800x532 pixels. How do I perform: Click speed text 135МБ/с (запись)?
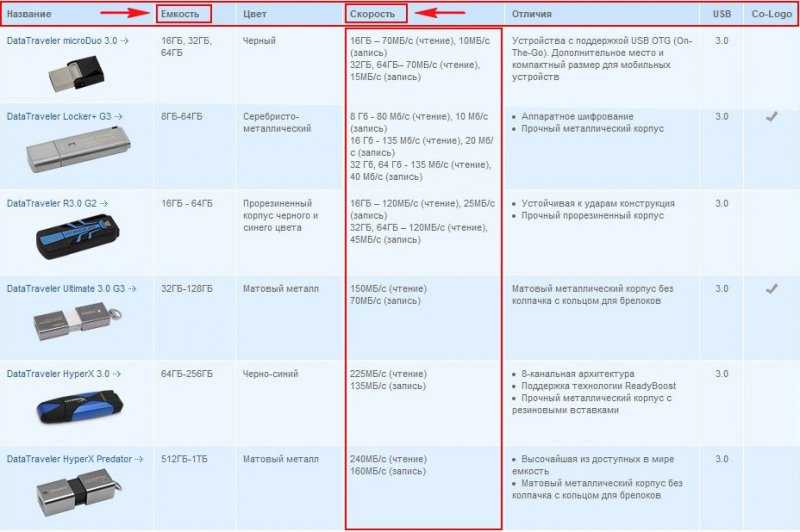pos(388,386)
